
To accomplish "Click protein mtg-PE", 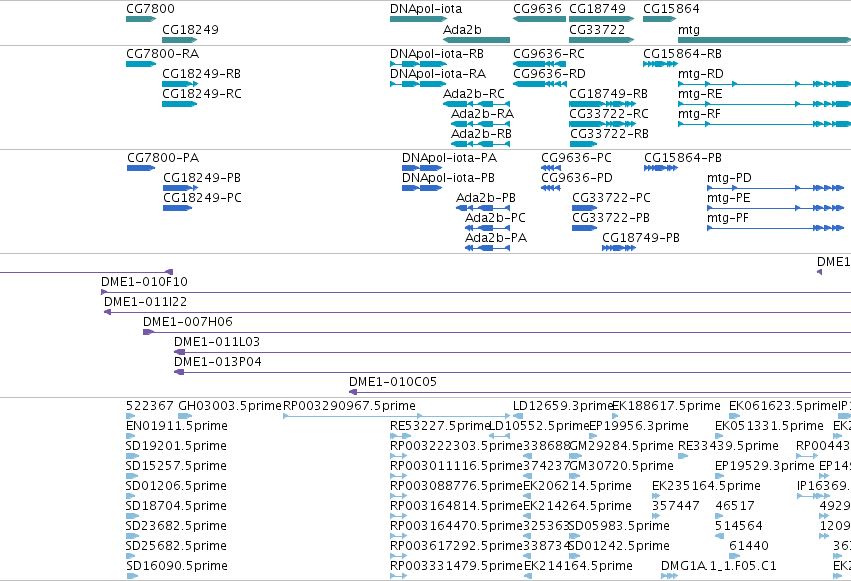I will [x=729, y=198].
